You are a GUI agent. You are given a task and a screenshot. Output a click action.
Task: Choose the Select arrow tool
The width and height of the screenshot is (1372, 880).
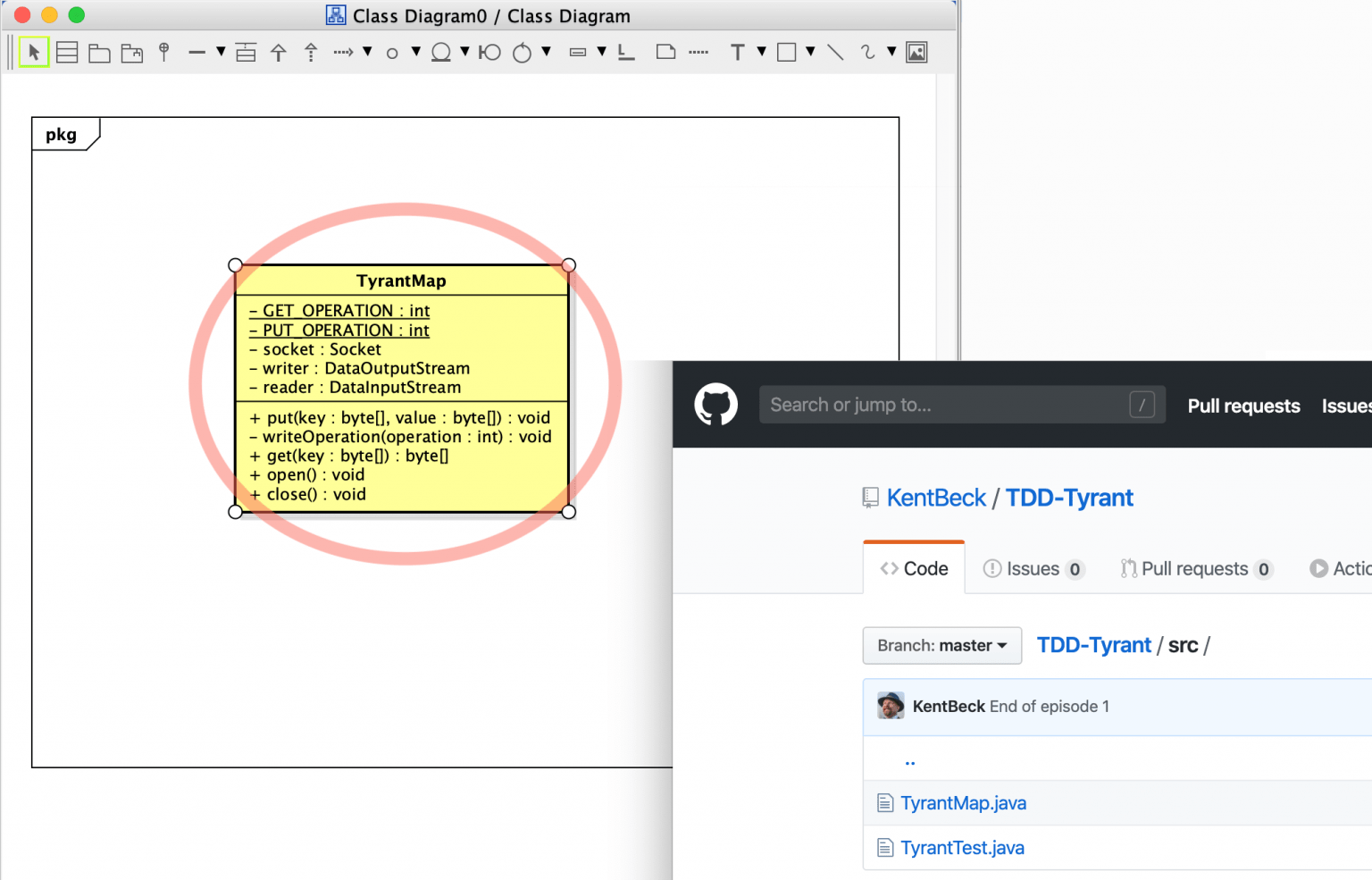click(34, 53)
